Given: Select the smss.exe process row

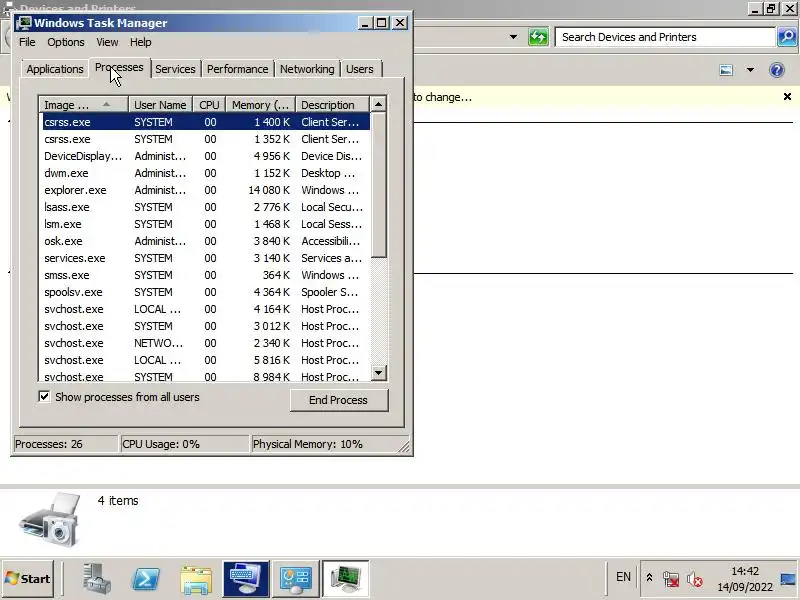Looking at the screenshot, I should (206, 275).
